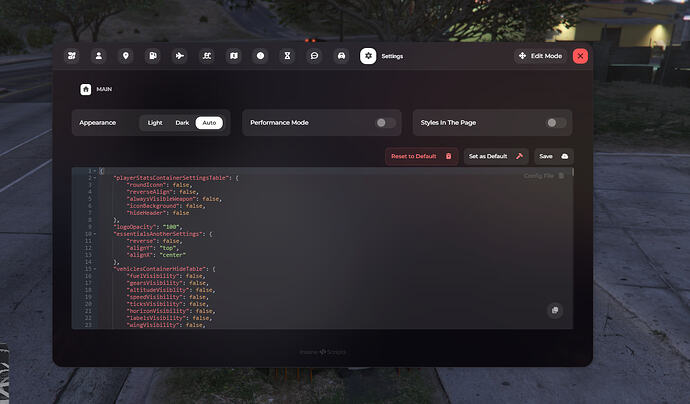This screenshot has height=404, width=690.
Task: Click the Config File label
Action: pyautogui.click(x=539, y=176)
